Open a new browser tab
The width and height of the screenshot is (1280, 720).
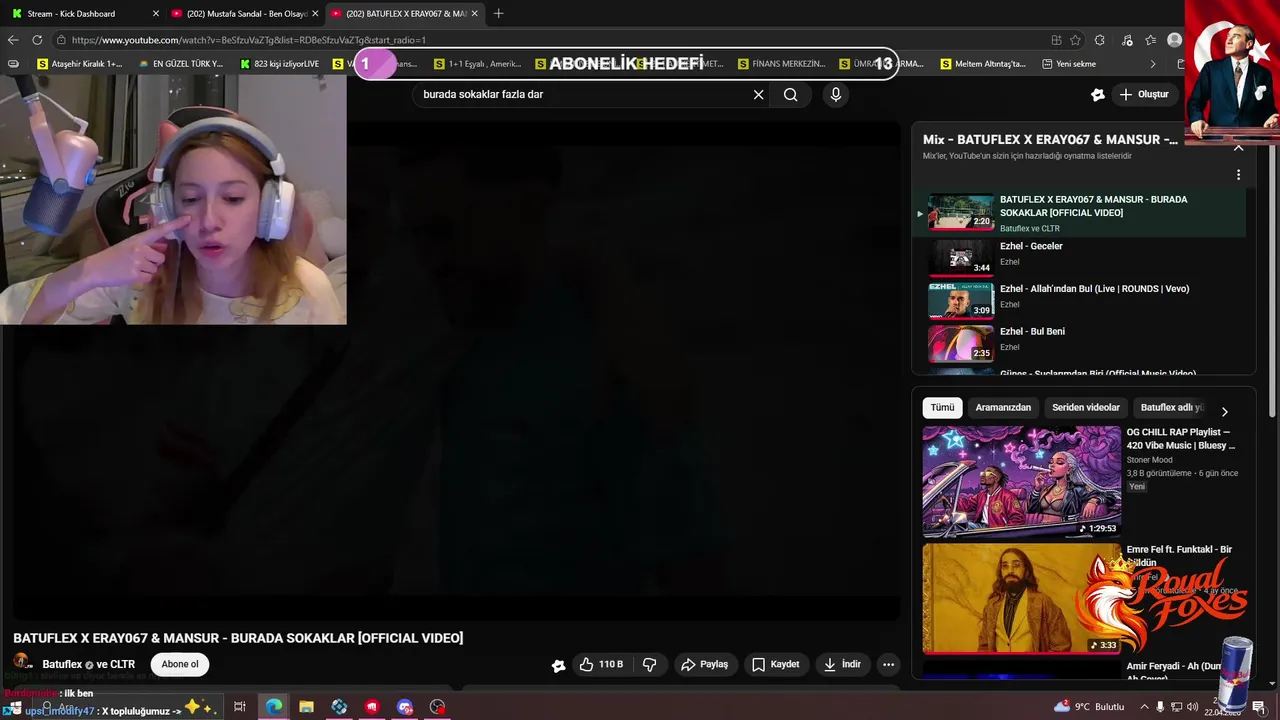point(498,13)
